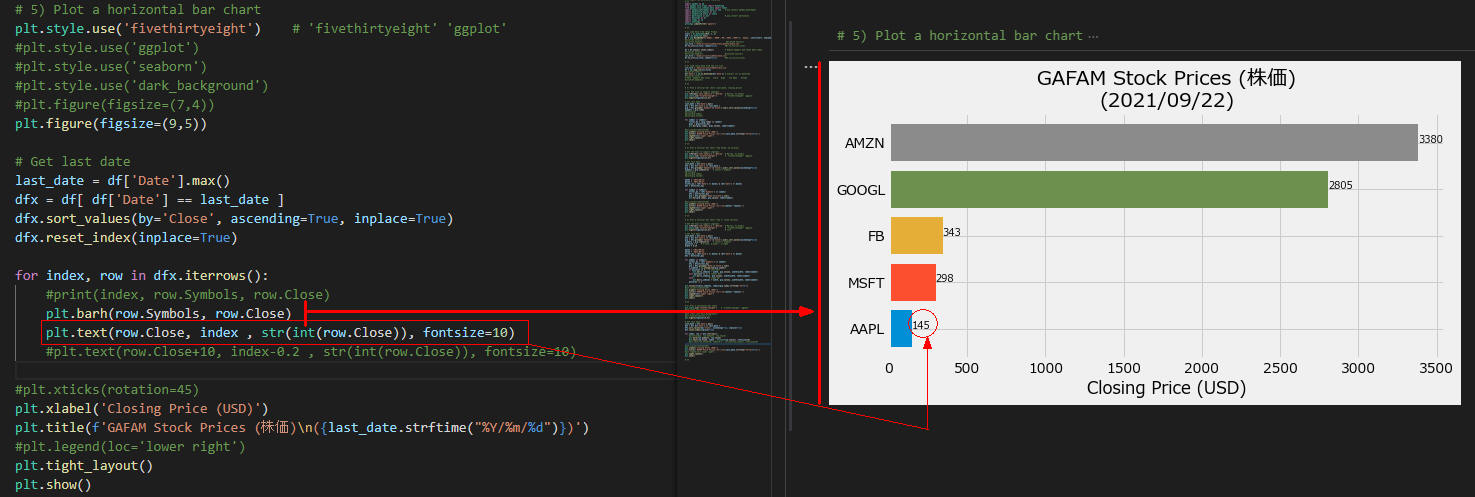Place cursor on plt.xlabel('Closing Price (USD)') line

142,408
